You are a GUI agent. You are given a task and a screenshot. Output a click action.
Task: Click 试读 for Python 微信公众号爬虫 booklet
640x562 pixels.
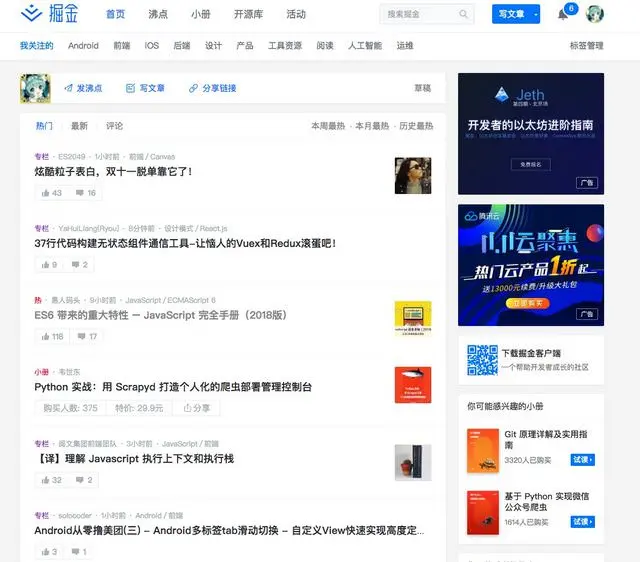click(x=582, y=522)
